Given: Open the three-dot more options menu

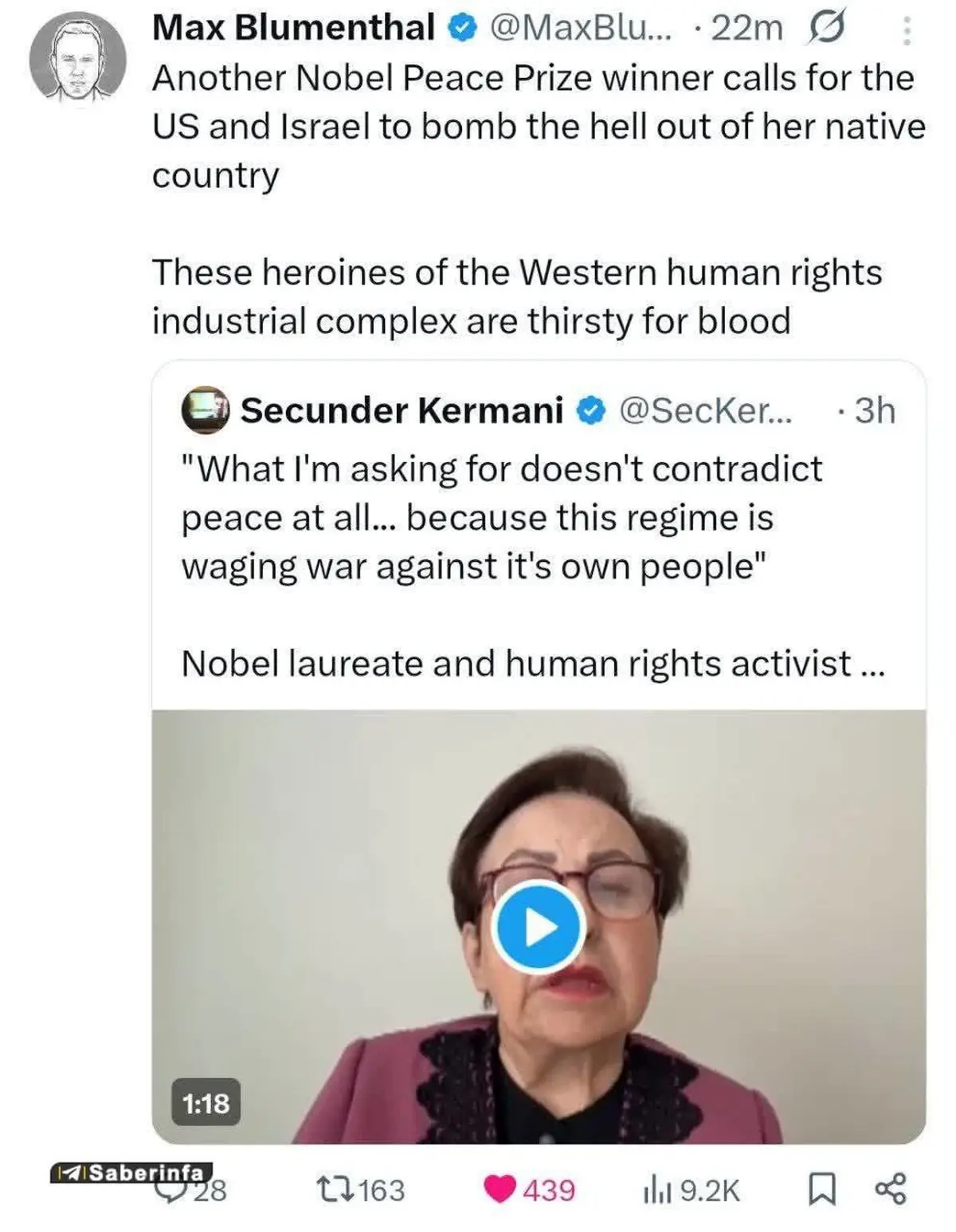Looking at the screenshot, I should (907, 32).
